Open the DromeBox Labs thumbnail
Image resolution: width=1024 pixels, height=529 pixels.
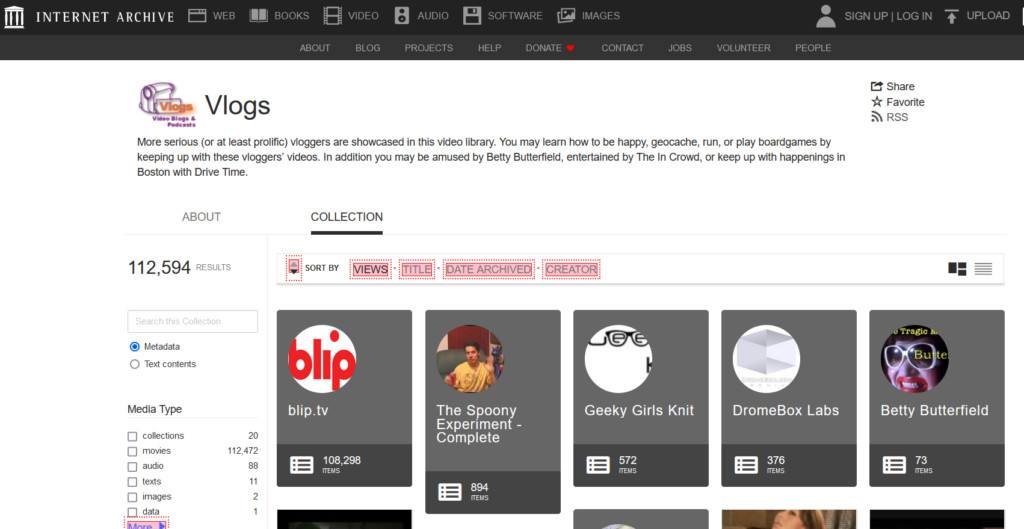[767, 359]
